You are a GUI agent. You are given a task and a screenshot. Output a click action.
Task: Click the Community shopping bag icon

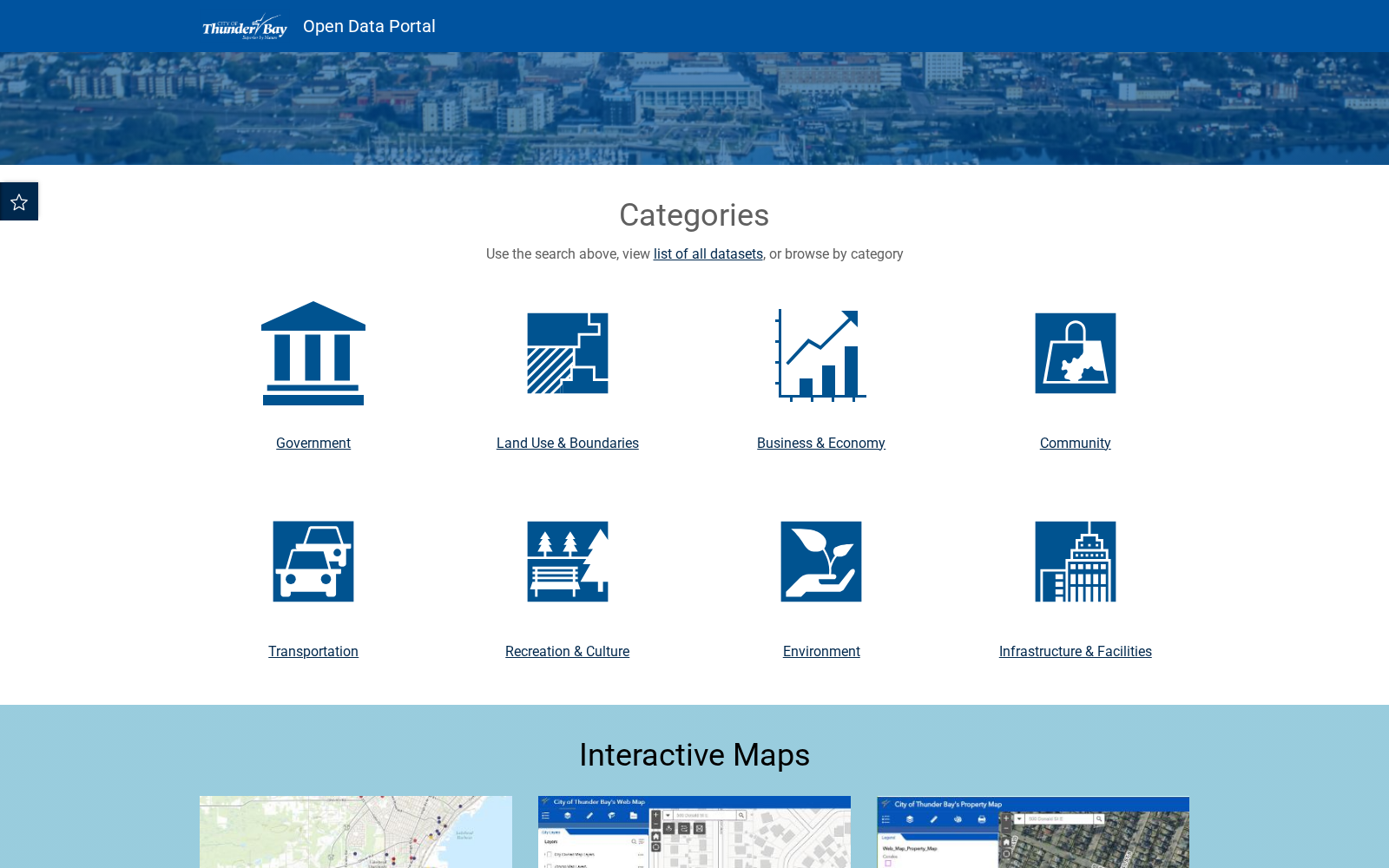(x=1076, y=353)
